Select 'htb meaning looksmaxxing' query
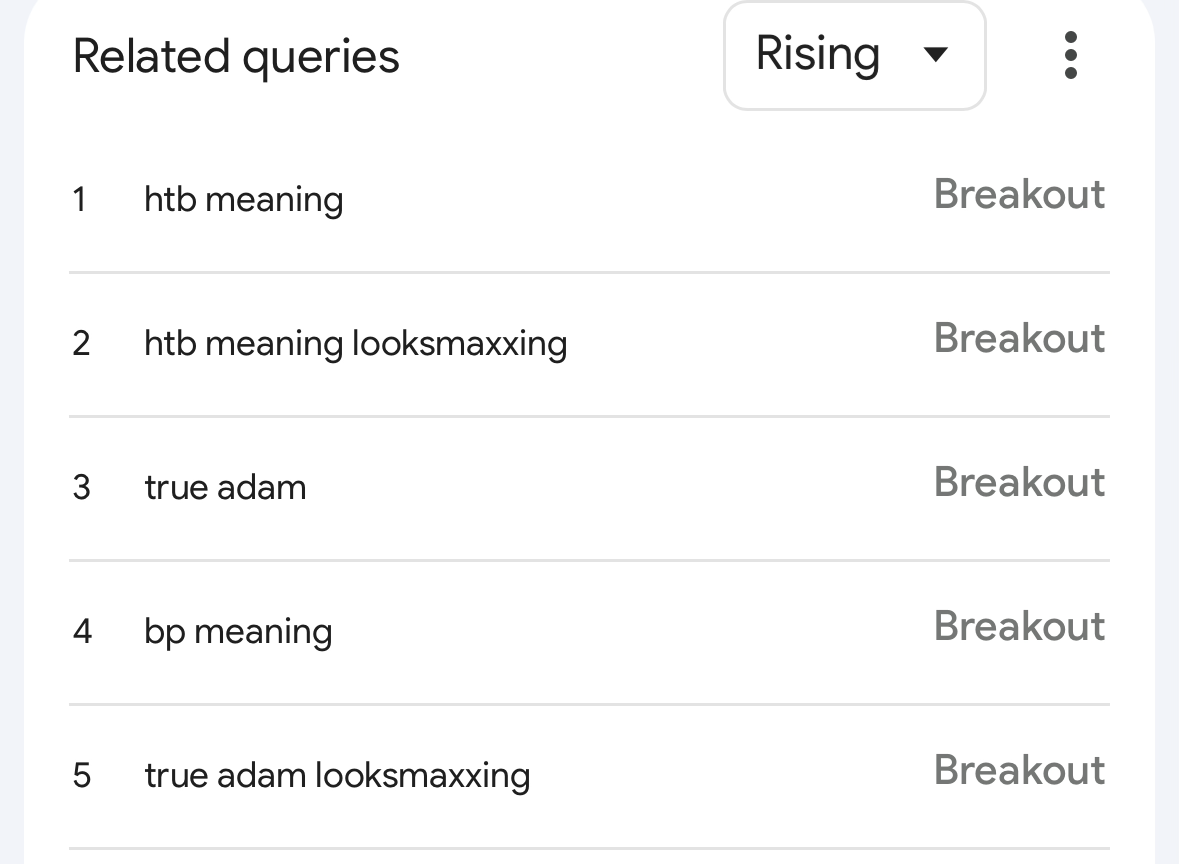The width and height of the screenshot is (1179, 864). [355, 344]
